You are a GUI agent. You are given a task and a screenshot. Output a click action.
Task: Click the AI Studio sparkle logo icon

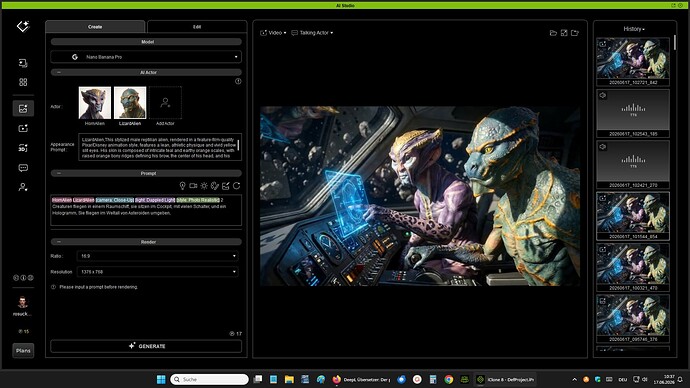point(23,26)
